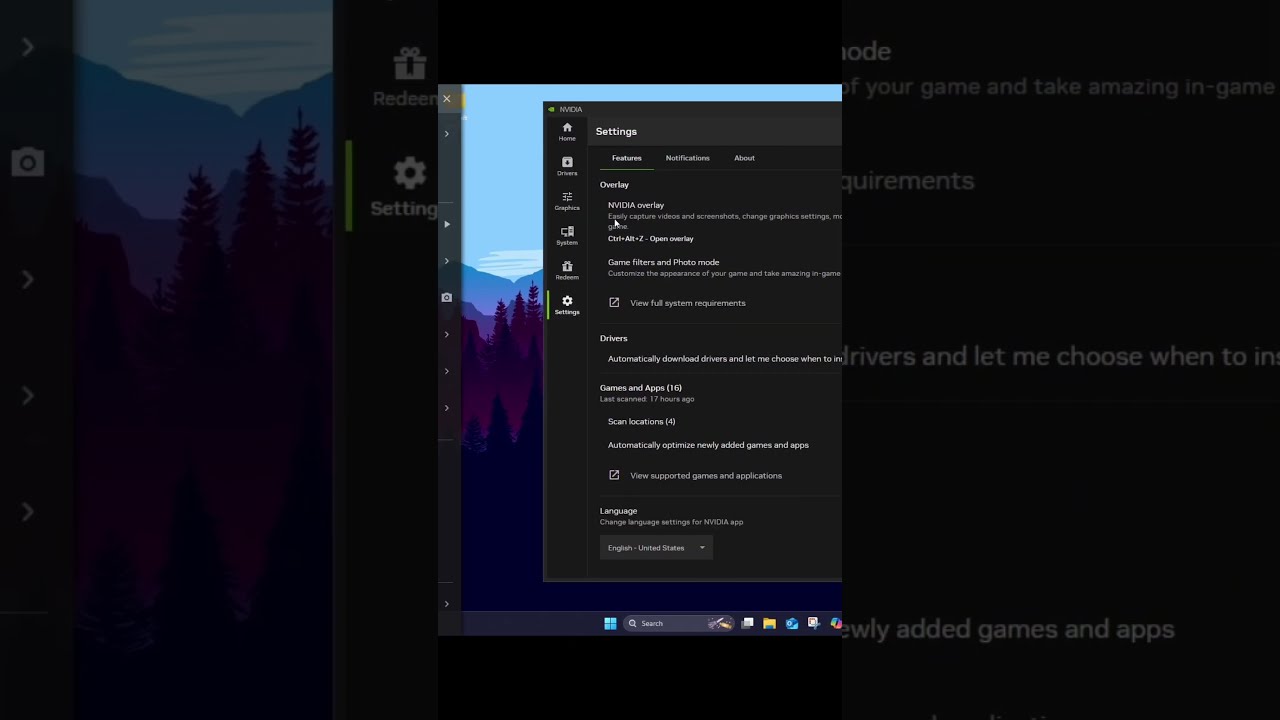Viewport: 1280px width, 720px height.
Task: Switch to the Features tab
Action: (627, 158)
